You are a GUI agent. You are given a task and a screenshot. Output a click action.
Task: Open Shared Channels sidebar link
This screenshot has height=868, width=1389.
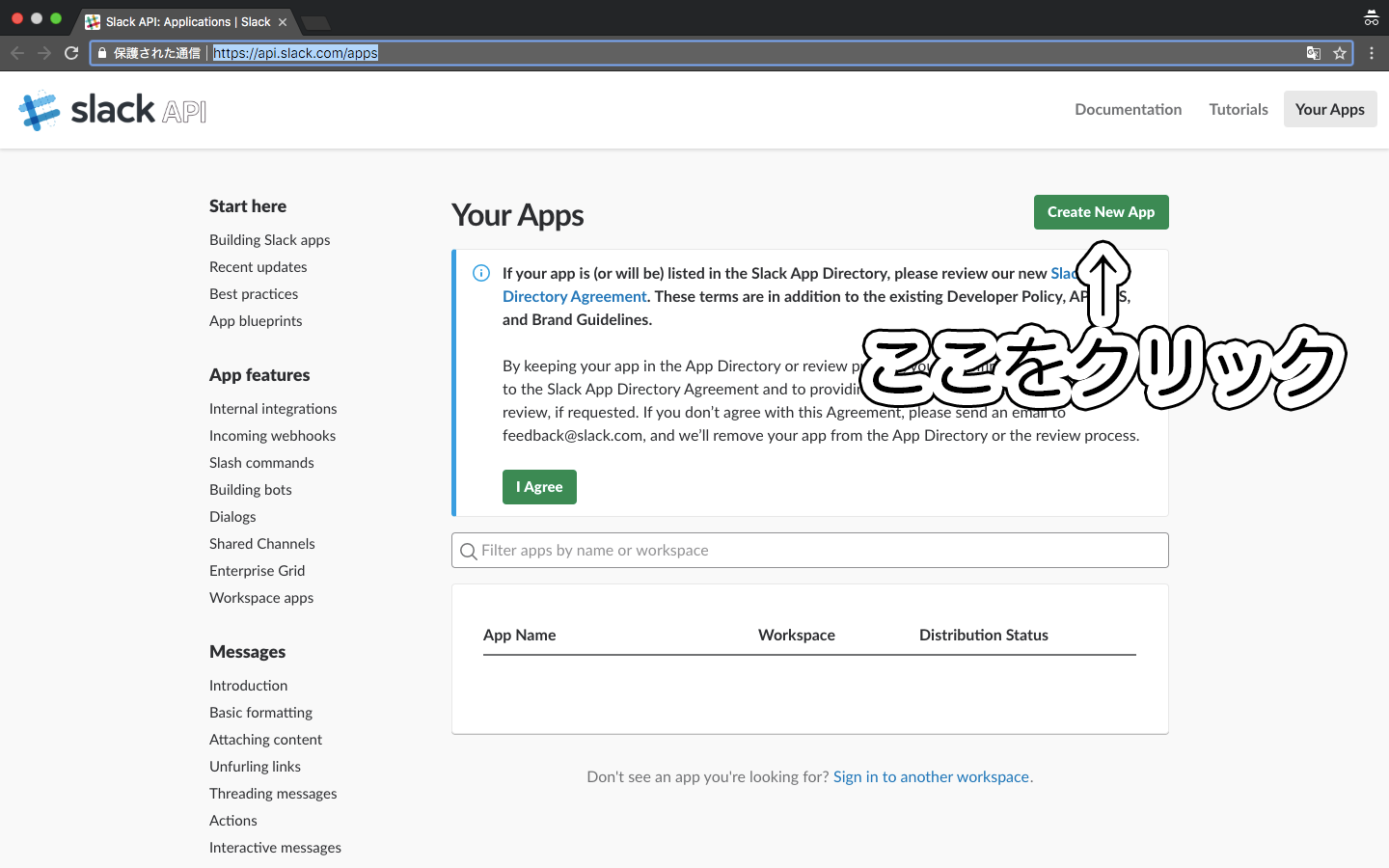(x=262, y=544)
